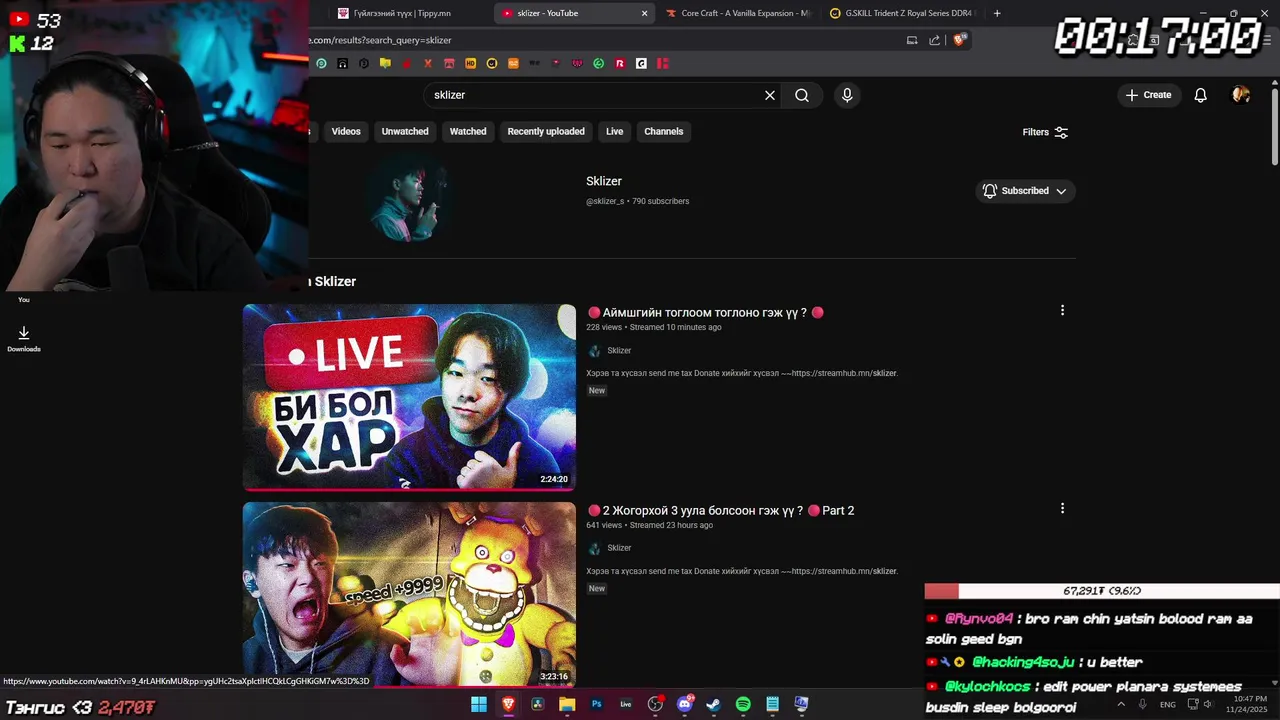This screenshot has width=1280, height=720.
Task: Select the Live filter chip
Action: click(615, 131)
